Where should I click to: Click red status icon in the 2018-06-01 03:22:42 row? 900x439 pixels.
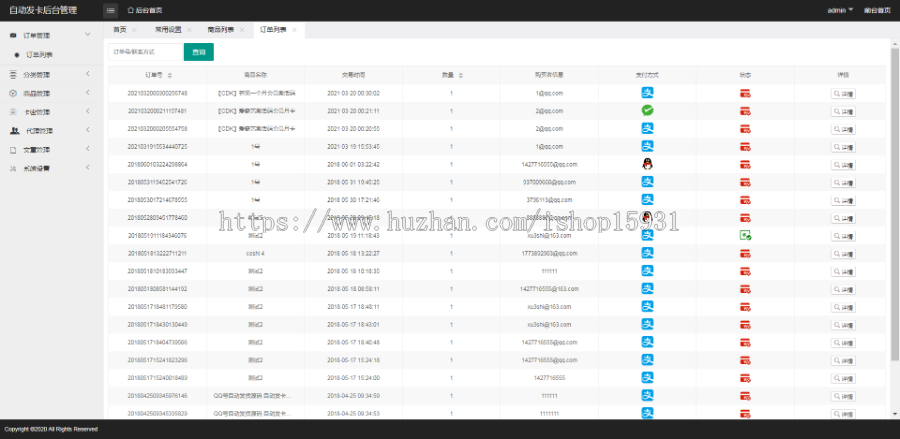pos(746,165)
